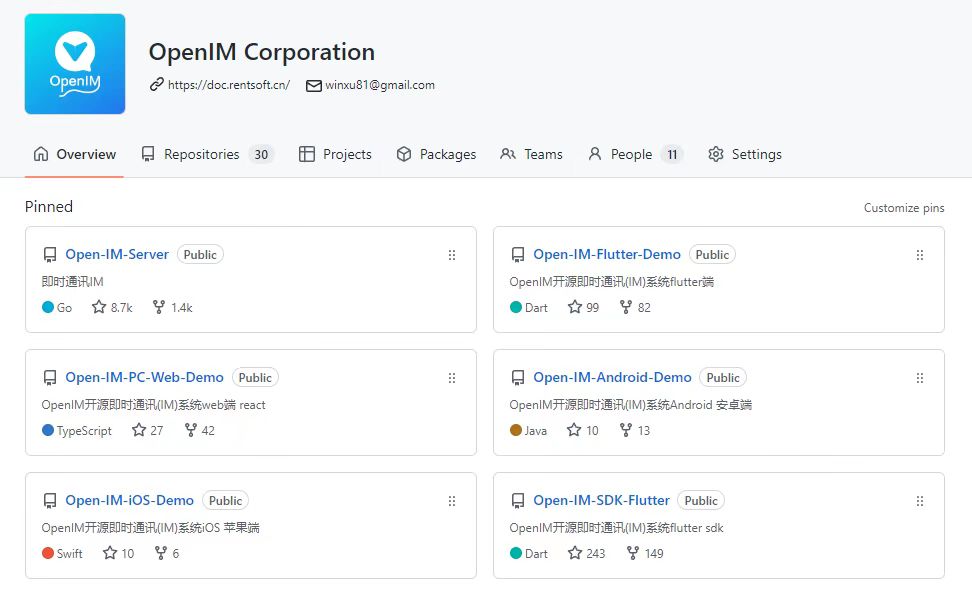972x605 pixels.
Task: Click the star icon on Open-IM-Server
Action: [x=99, y=307]
